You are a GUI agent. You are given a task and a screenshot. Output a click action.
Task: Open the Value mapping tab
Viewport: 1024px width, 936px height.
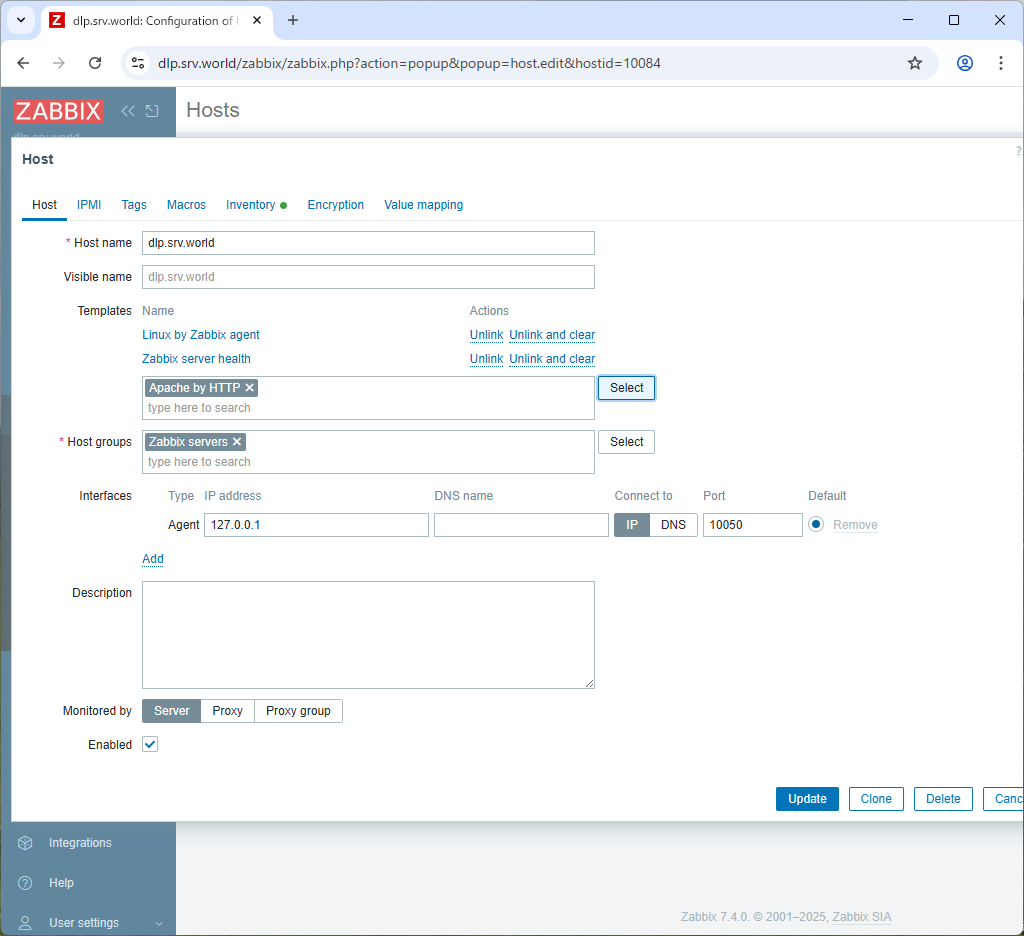(423, 205)
